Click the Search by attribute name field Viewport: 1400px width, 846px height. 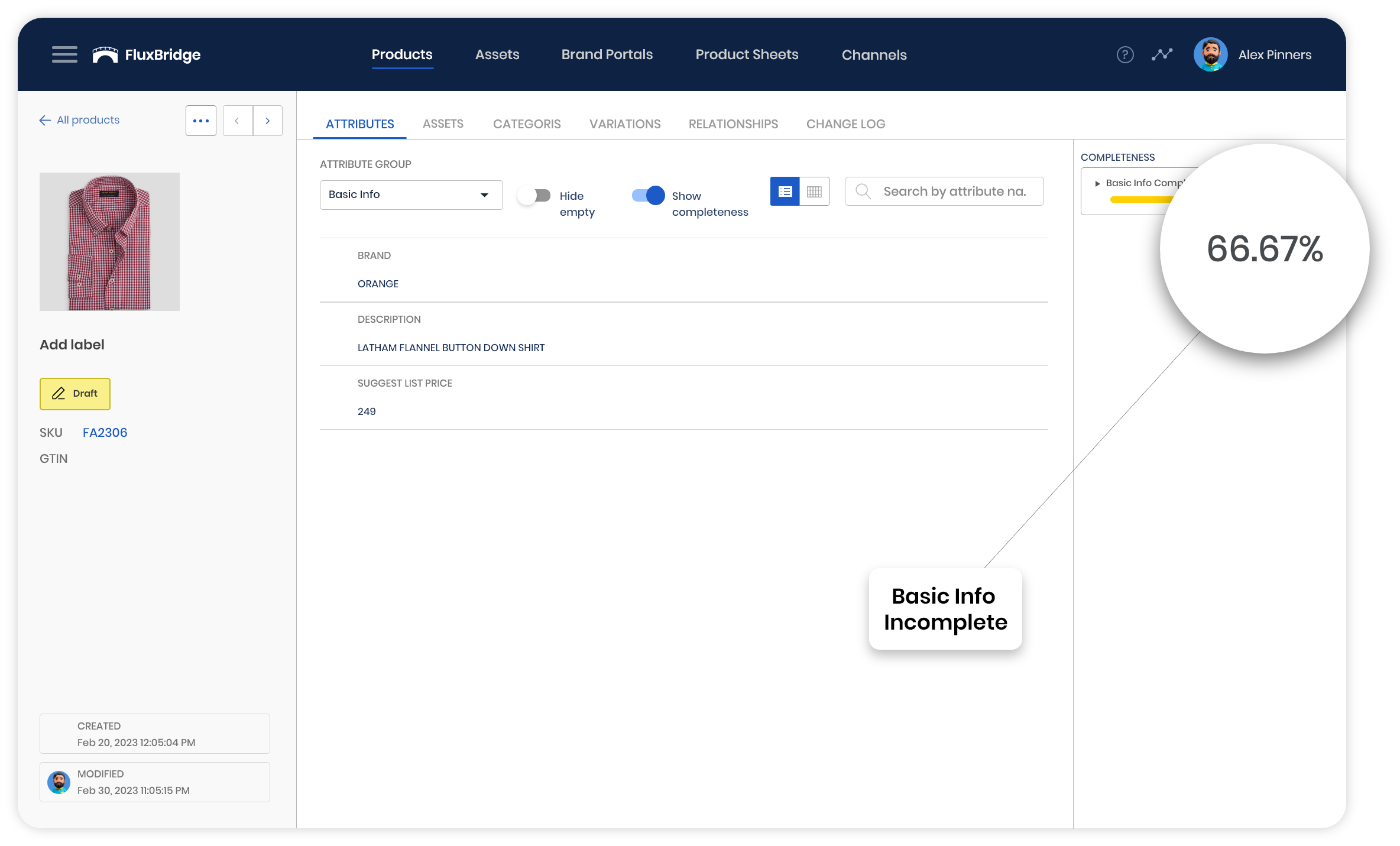pos(954,192)
